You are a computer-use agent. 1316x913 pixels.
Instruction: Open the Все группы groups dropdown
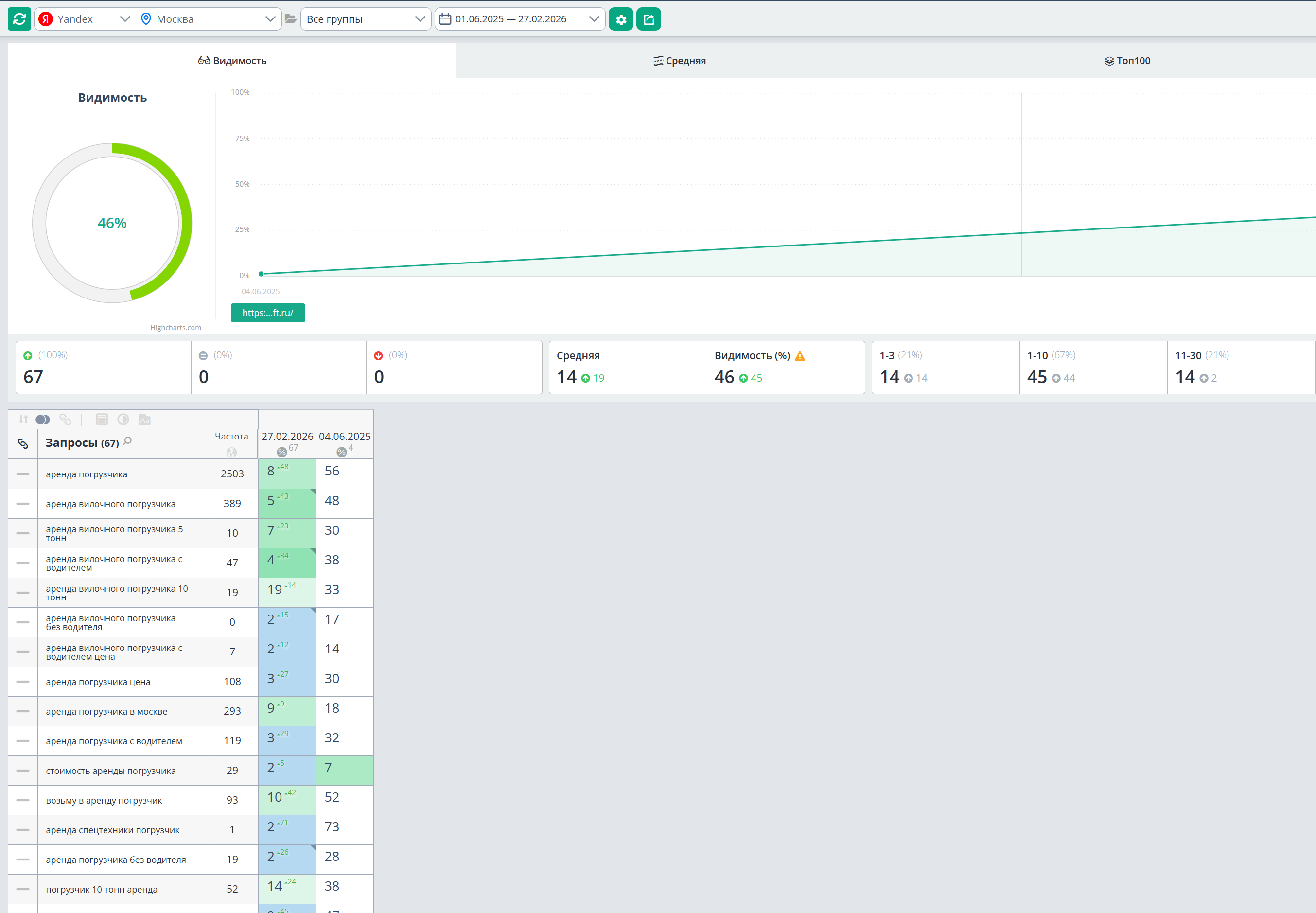click(x=365, y=19)
